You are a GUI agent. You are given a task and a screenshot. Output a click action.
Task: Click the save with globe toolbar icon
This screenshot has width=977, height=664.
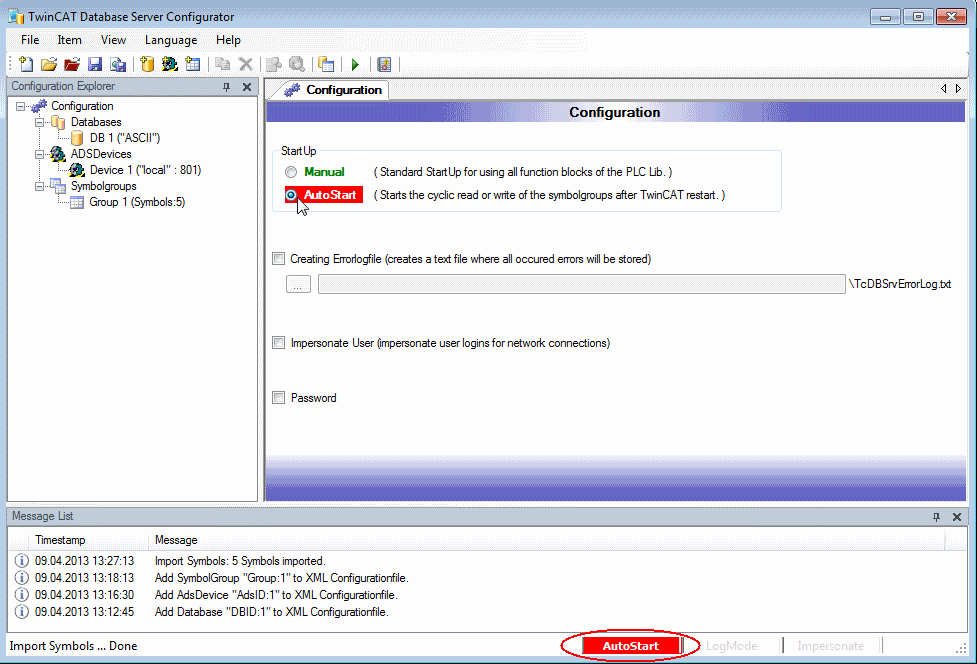click(x=118, y=64)
